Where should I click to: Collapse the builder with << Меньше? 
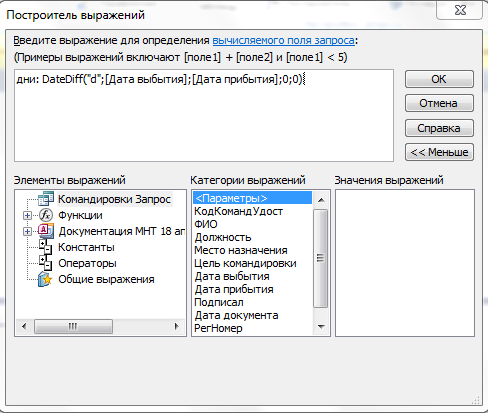coord(439,152)
